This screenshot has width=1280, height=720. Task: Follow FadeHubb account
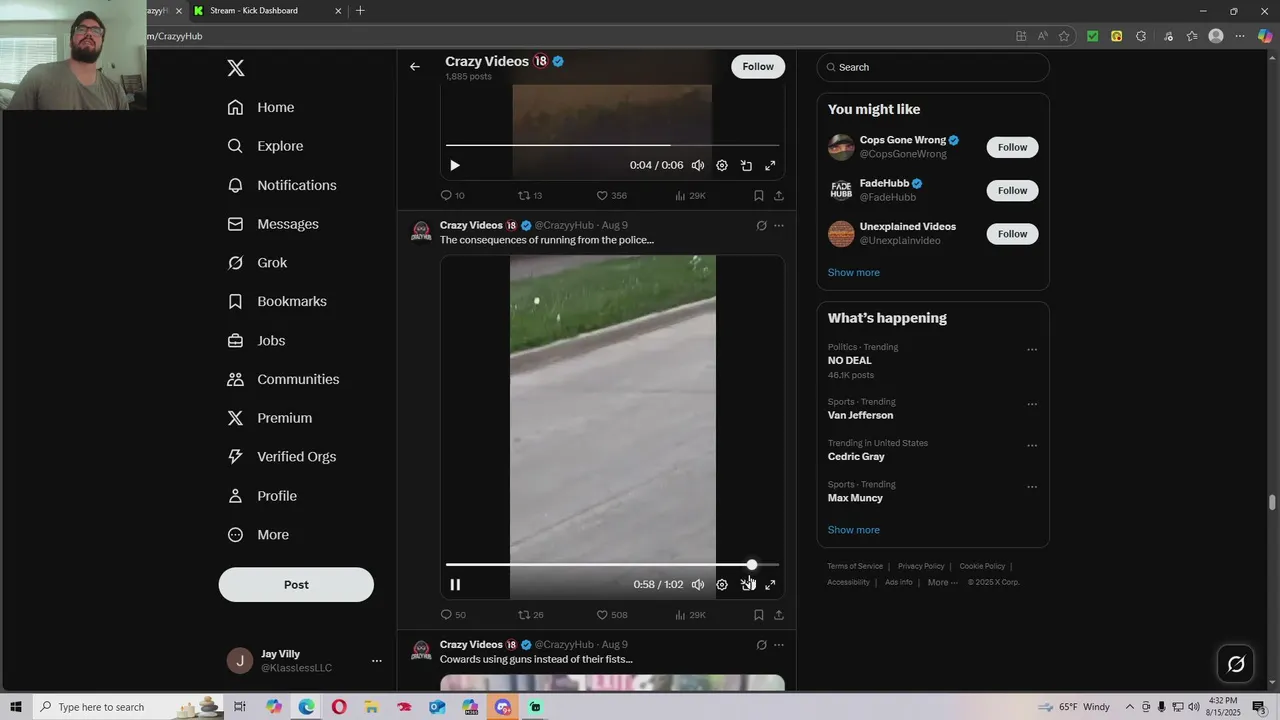1012,190
